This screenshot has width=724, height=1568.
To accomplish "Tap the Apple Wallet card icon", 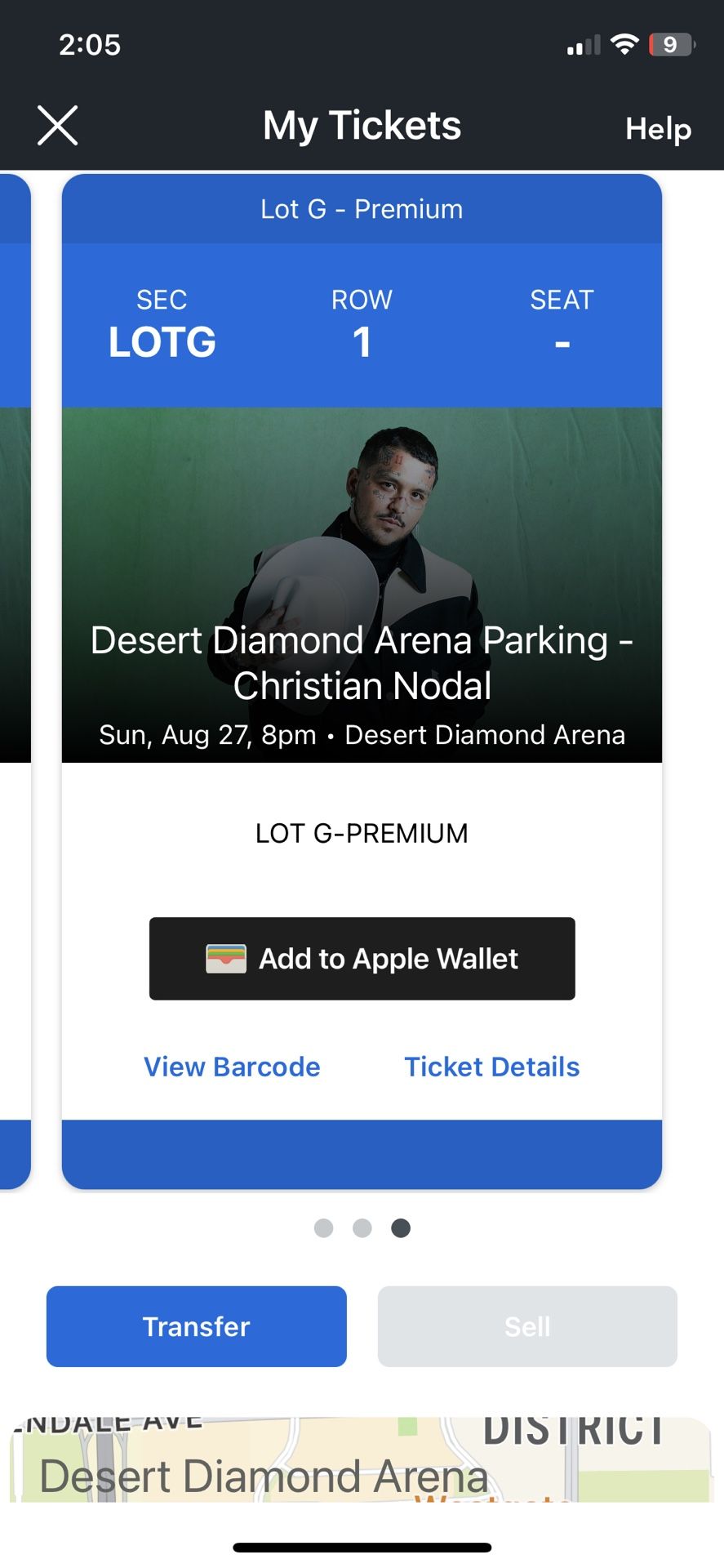I will tap(226, 959).
